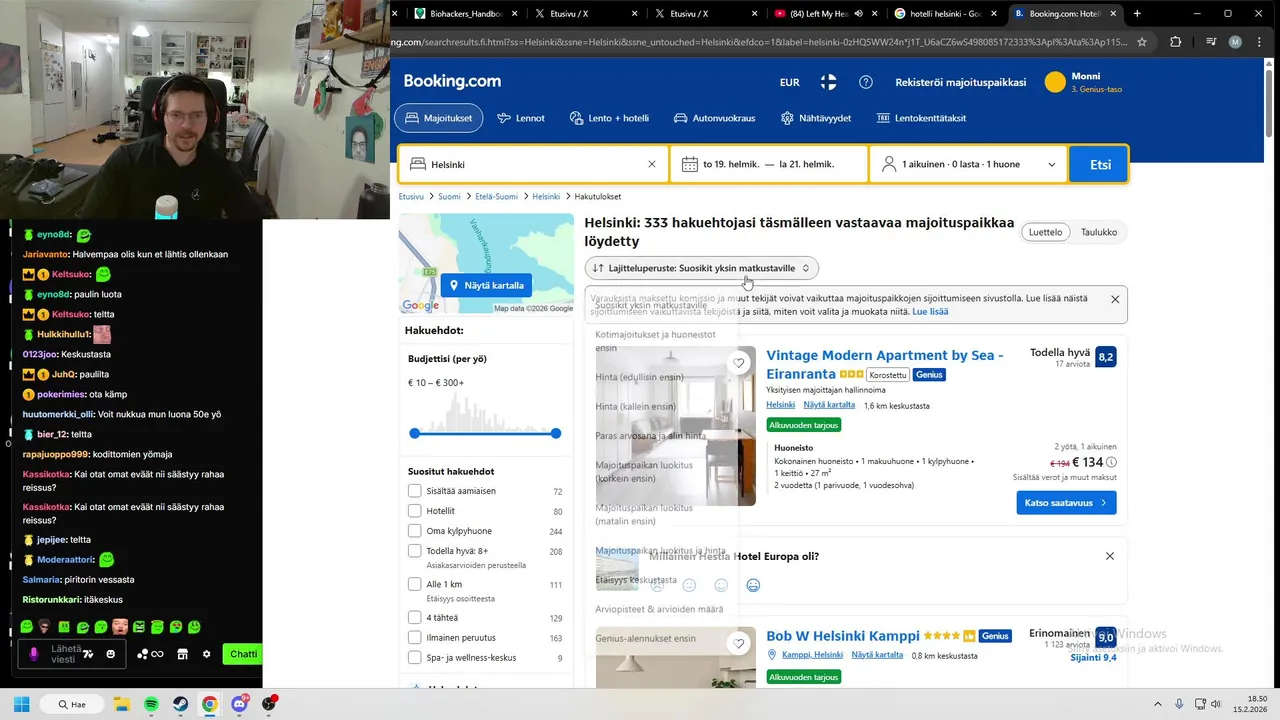This screenshot has width=1280, height=720.
Task: Open Chrome extensions puzzle icon
Action: 1176,42
